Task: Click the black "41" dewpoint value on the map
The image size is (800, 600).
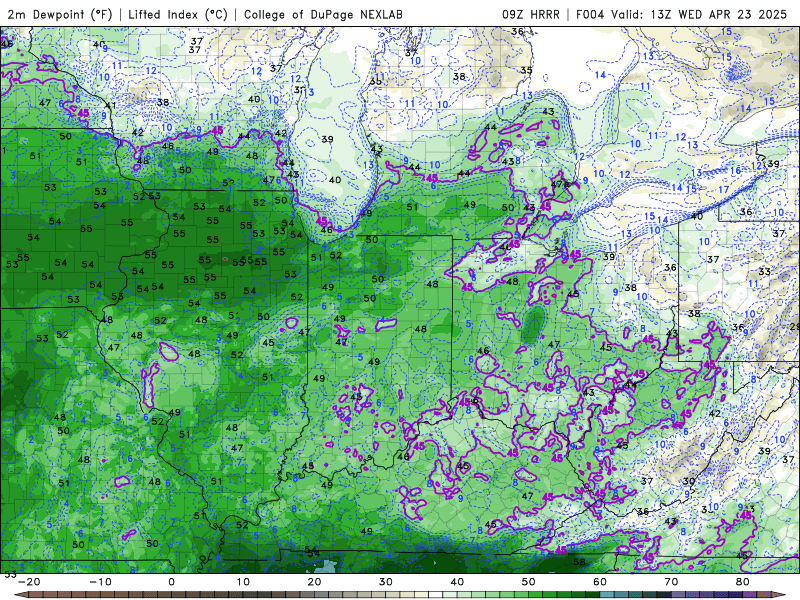Action: click(x=110, y=106)
